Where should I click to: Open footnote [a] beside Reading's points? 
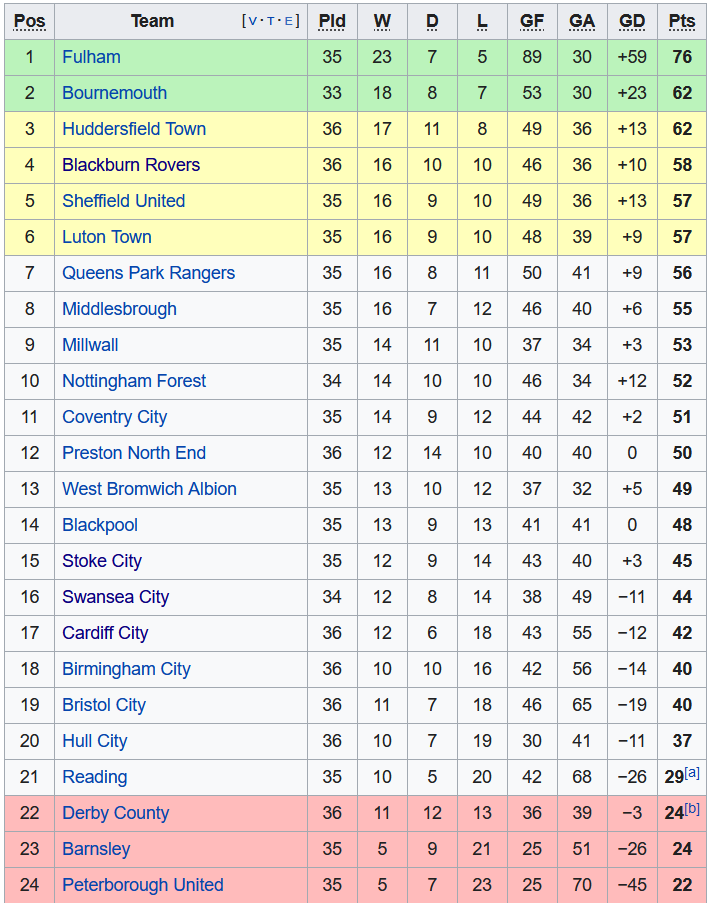pos(692,772)
